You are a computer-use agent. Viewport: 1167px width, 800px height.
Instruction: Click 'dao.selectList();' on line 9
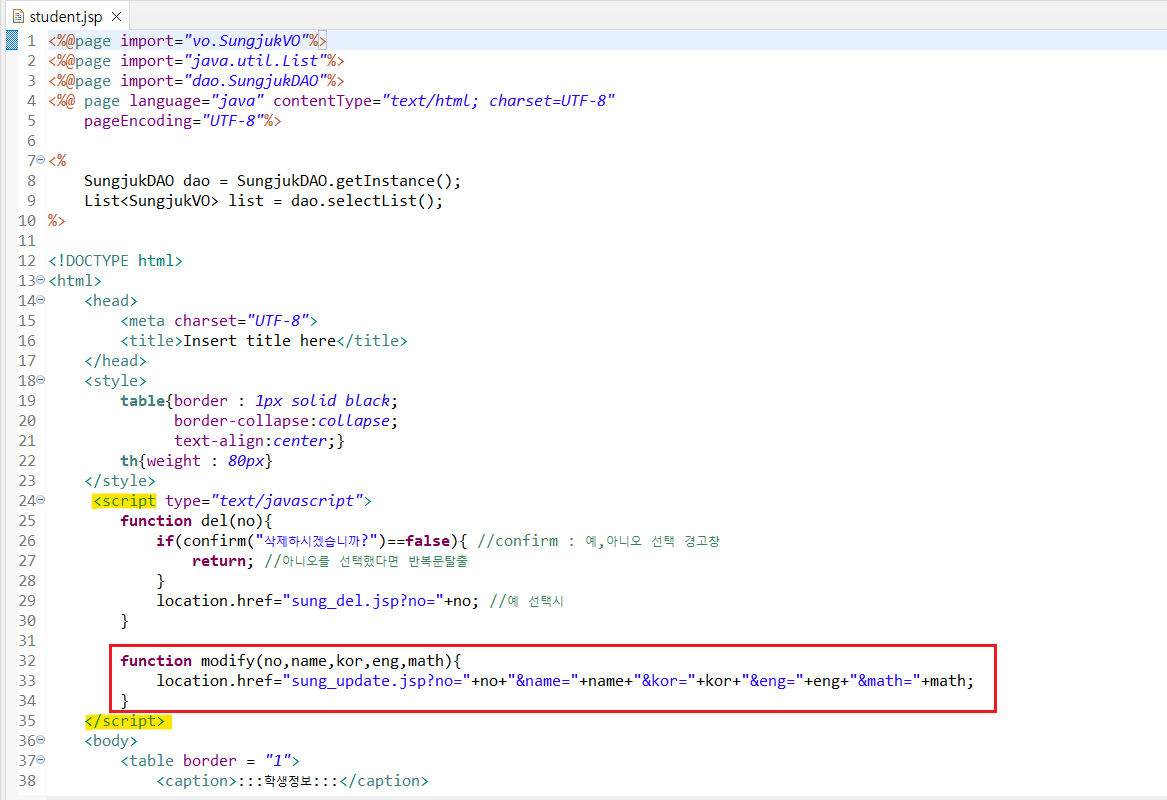click(x=367, y=201)
